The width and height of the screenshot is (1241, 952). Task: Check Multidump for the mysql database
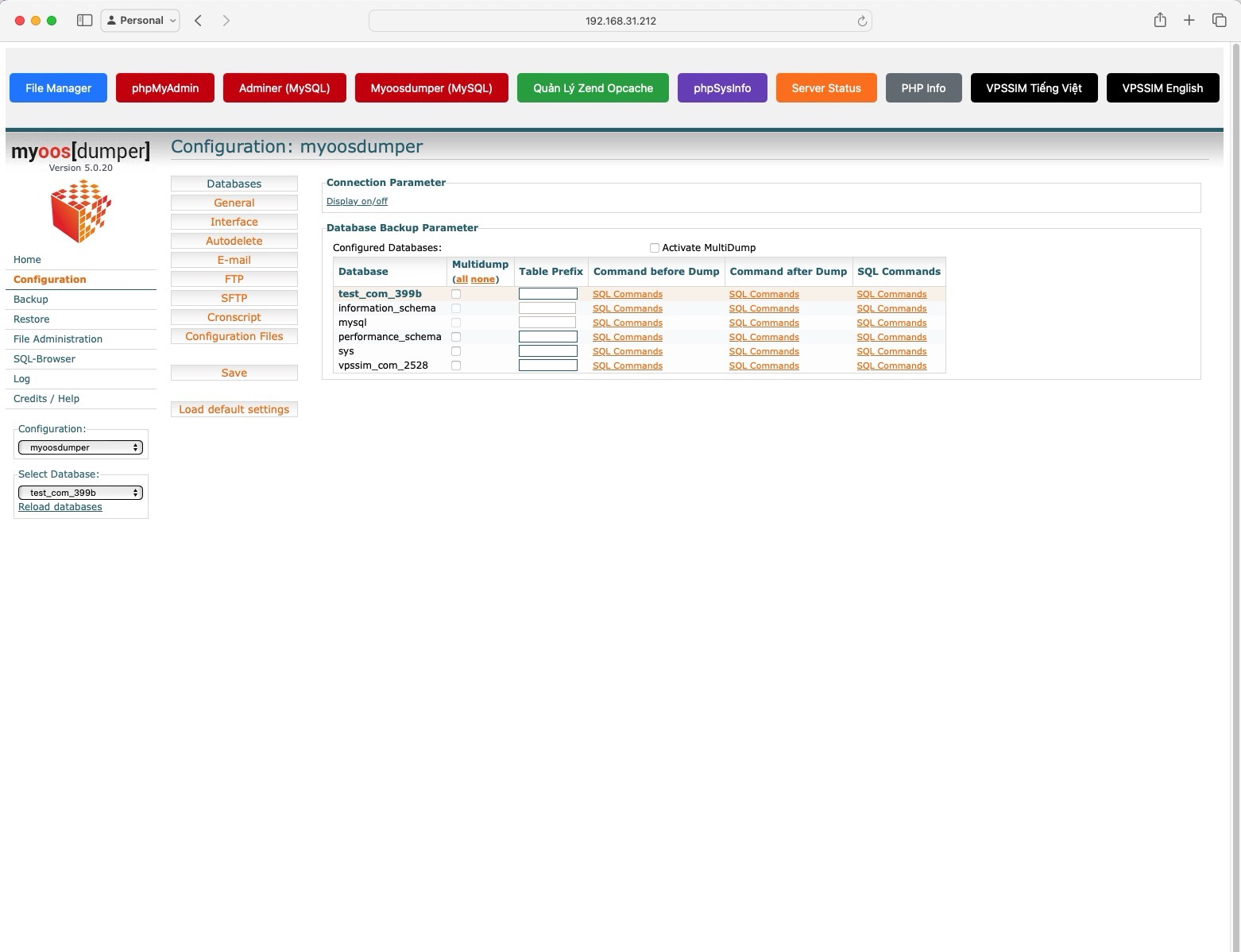[456, 323]
